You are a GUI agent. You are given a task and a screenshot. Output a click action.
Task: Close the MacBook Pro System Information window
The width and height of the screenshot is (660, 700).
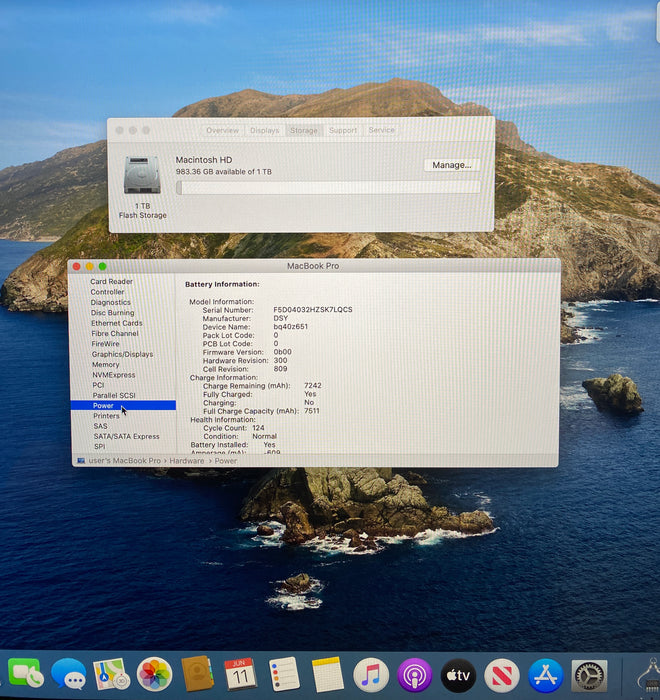tap(76, 267)
